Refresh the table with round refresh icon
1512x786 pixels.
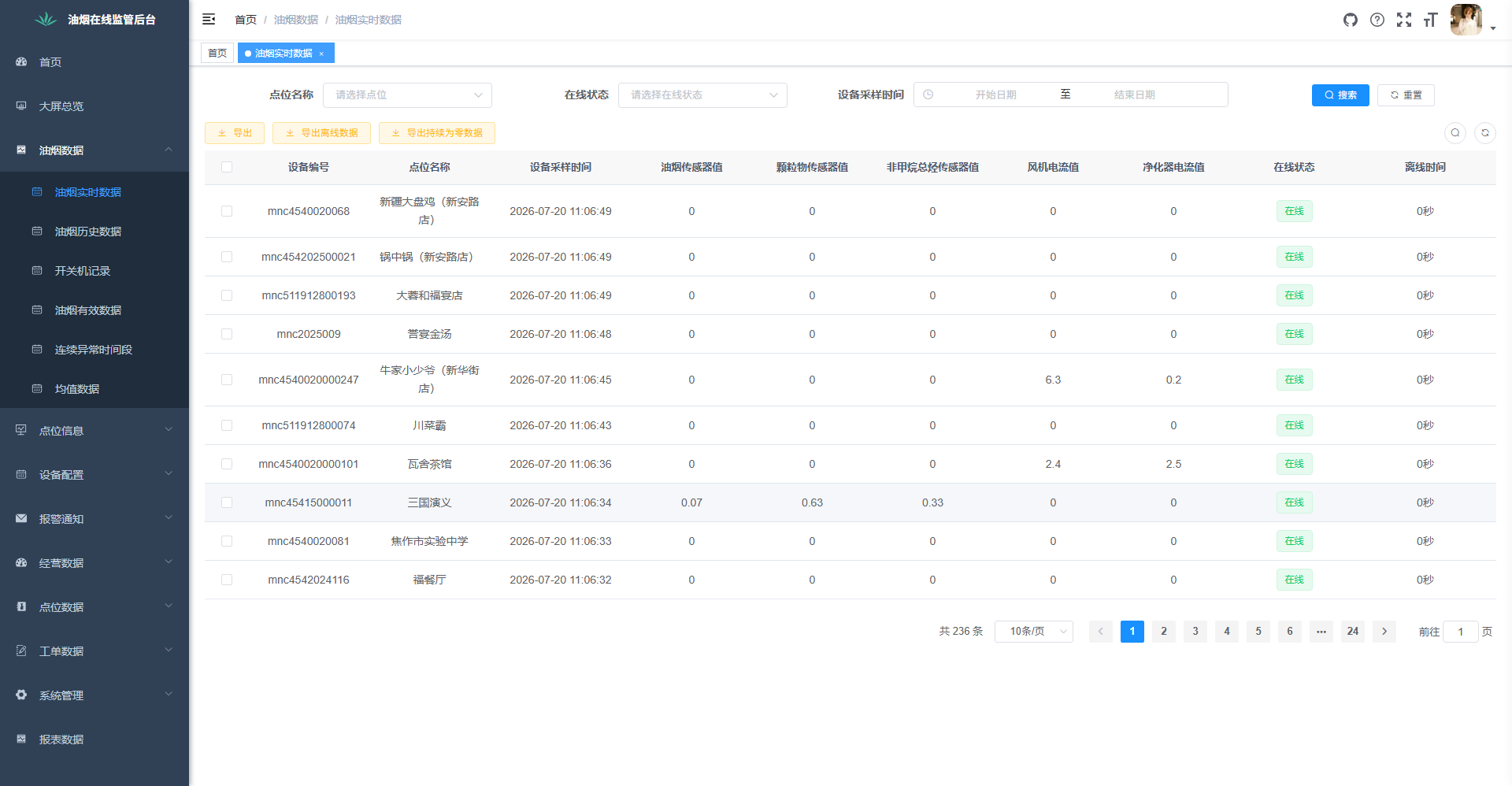click(1485, 133)
